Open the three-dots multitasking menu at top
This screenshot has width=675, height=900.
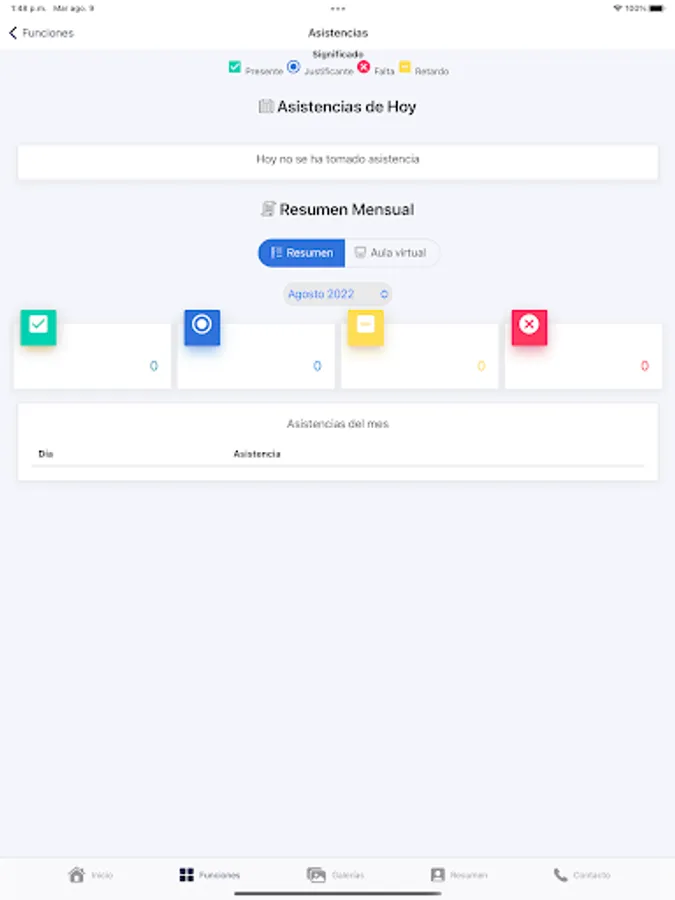(338, 9)
